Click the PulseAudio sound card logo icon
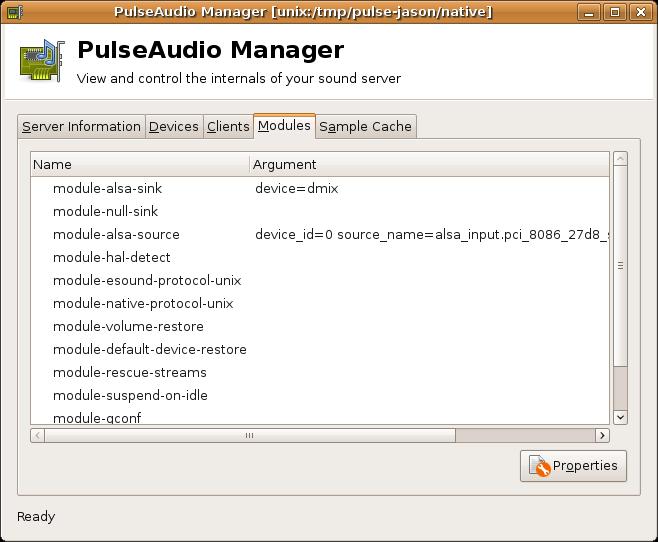 pos(42,61)
